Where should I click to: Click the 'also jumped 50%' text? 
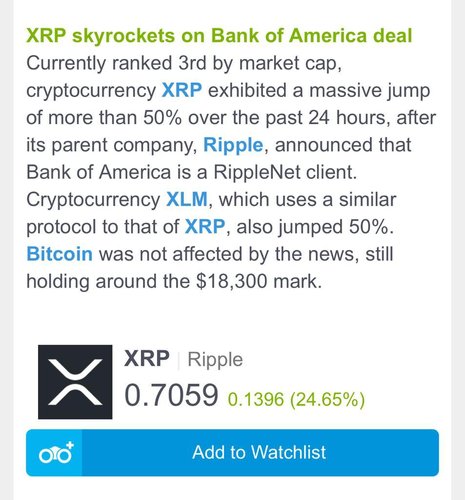pos(315,227)
